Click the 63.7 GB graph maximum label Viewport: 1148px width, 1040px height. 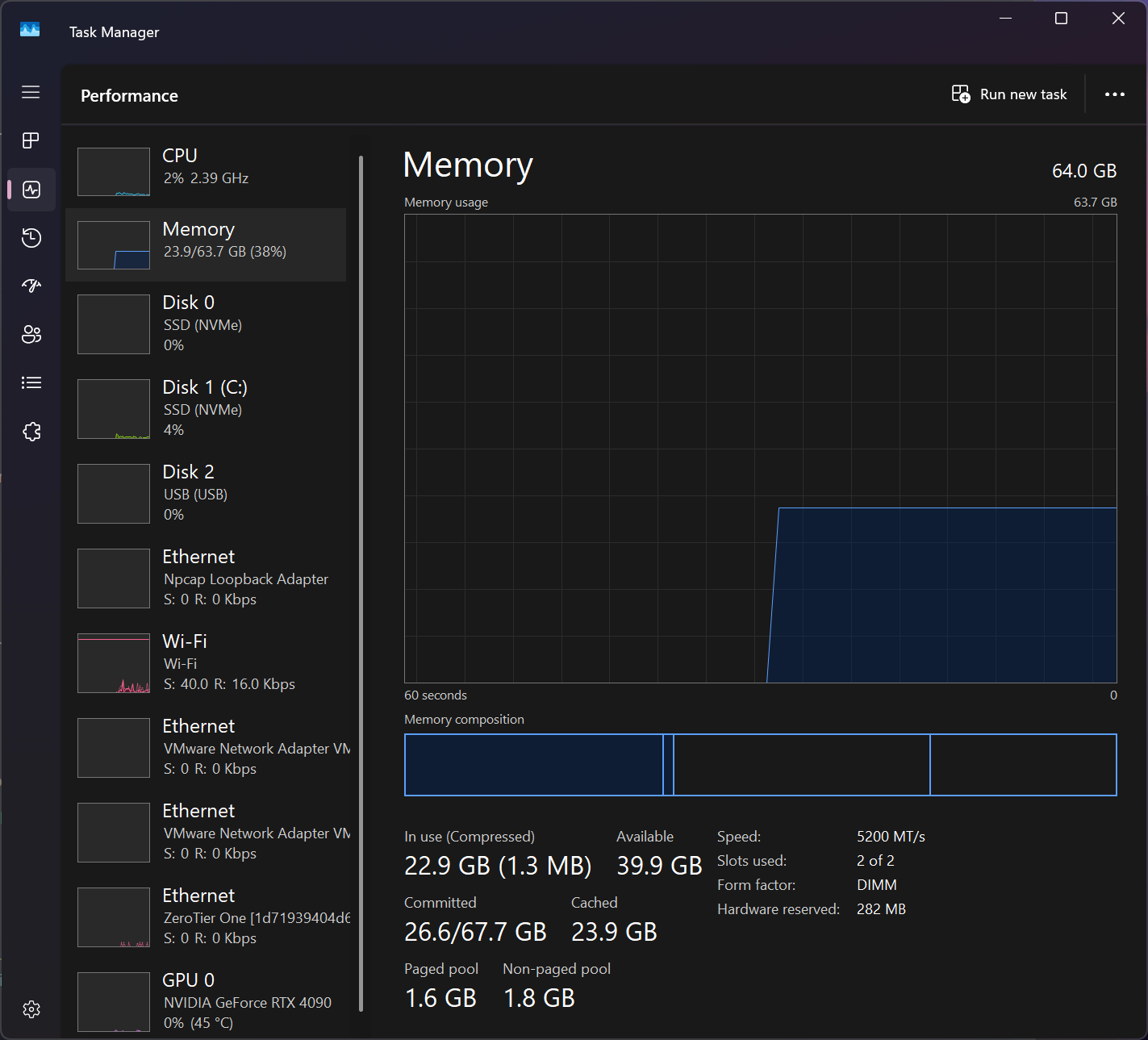coord(1095,203)
